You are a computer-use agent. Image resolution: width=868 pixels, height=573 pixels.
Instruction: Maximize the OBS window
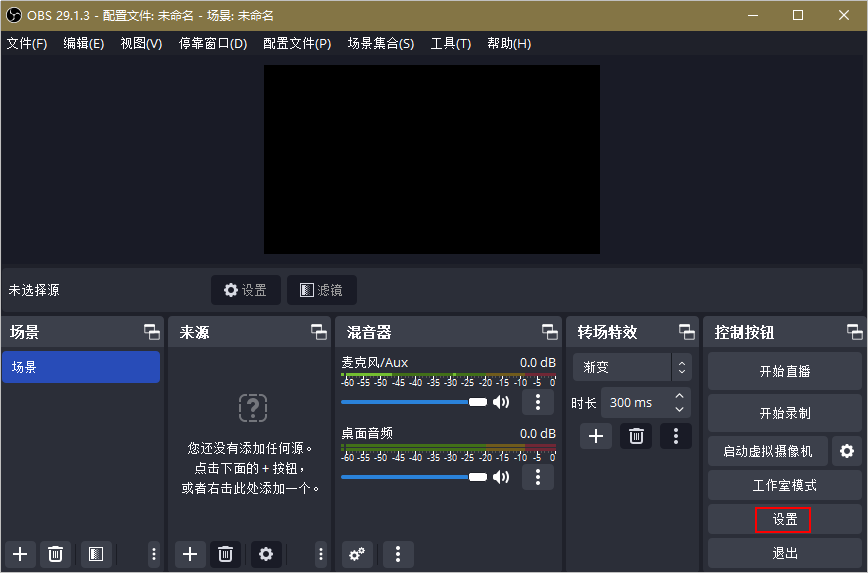click(x=798, y=16)
